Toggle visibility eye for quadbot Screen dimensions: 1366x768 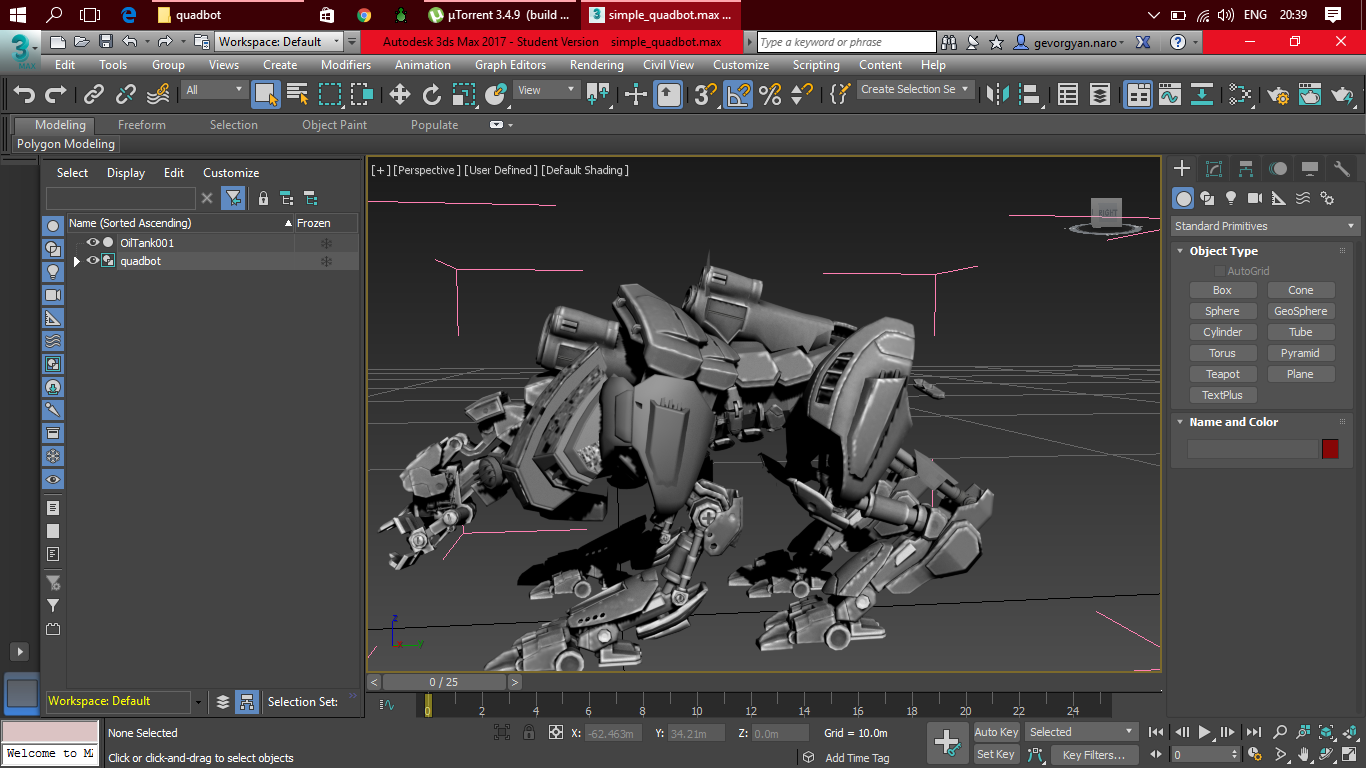[x=93, y=261]
